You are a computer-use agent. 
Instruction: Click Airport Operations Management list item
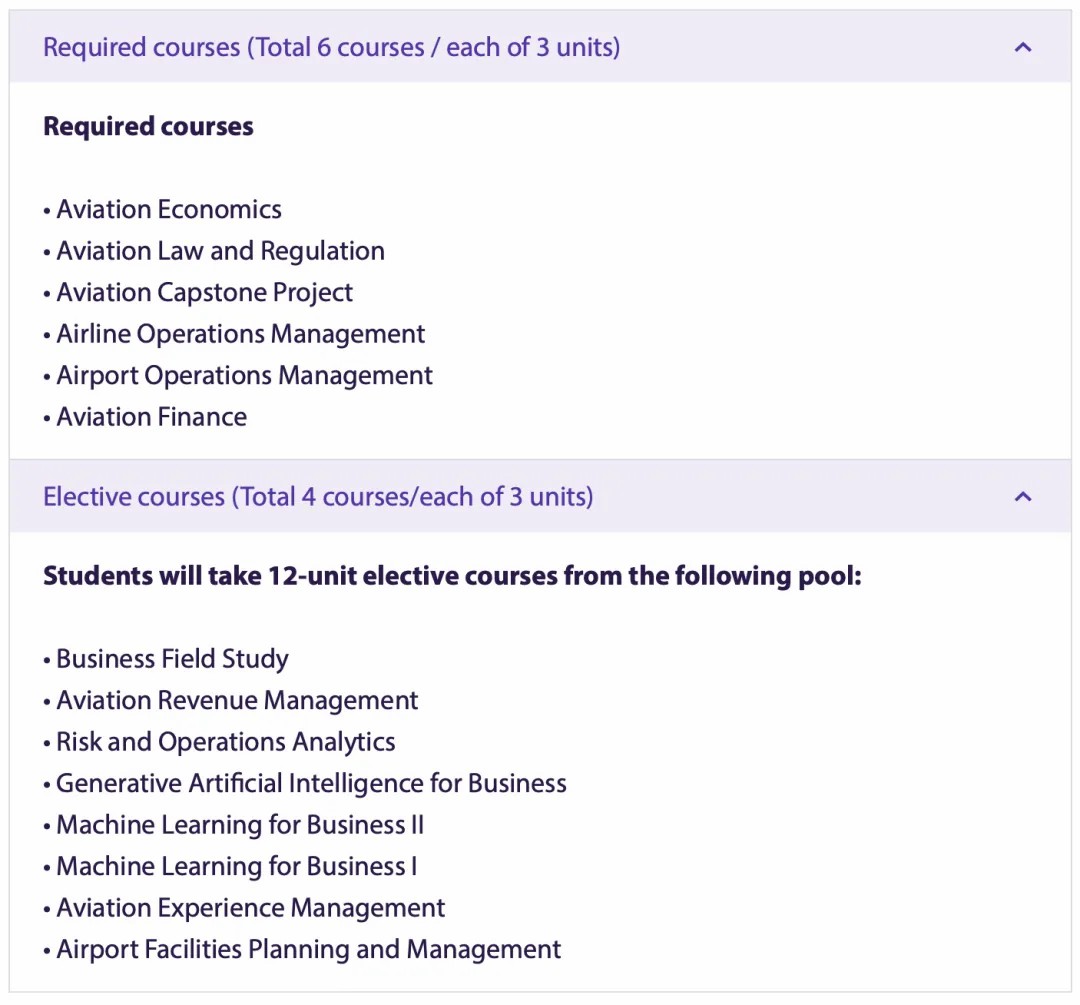pyautogui.click(x=244, y=376)
